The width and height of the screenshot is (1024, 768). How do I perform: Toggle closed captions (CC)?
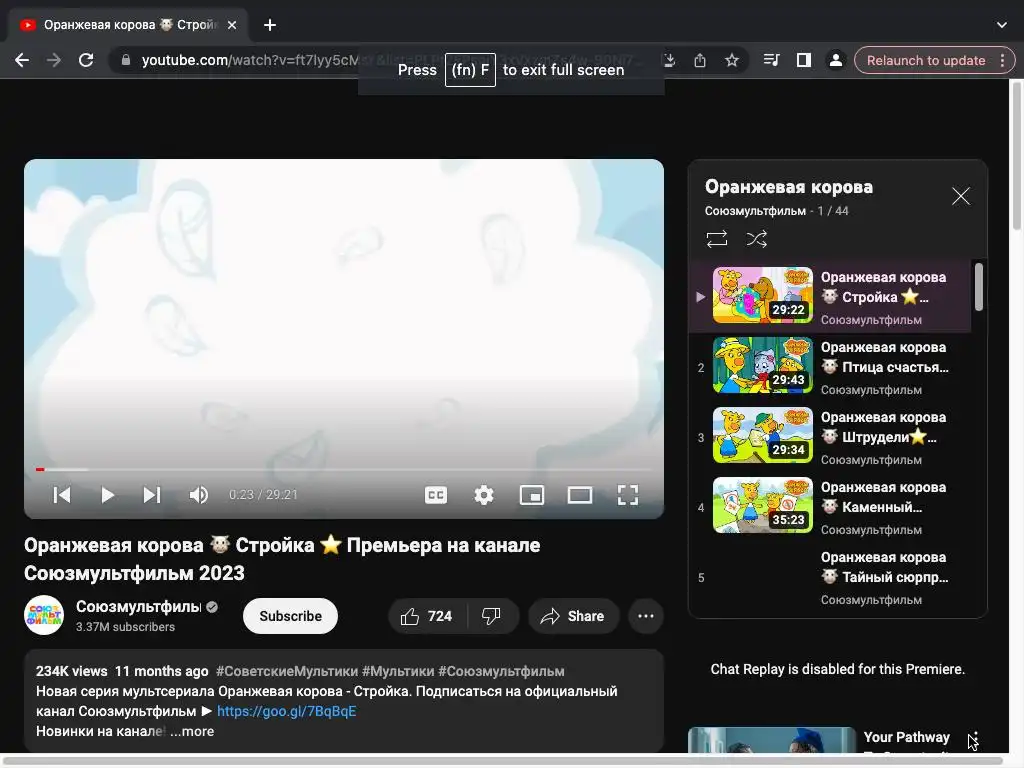[x=436, y=495]
